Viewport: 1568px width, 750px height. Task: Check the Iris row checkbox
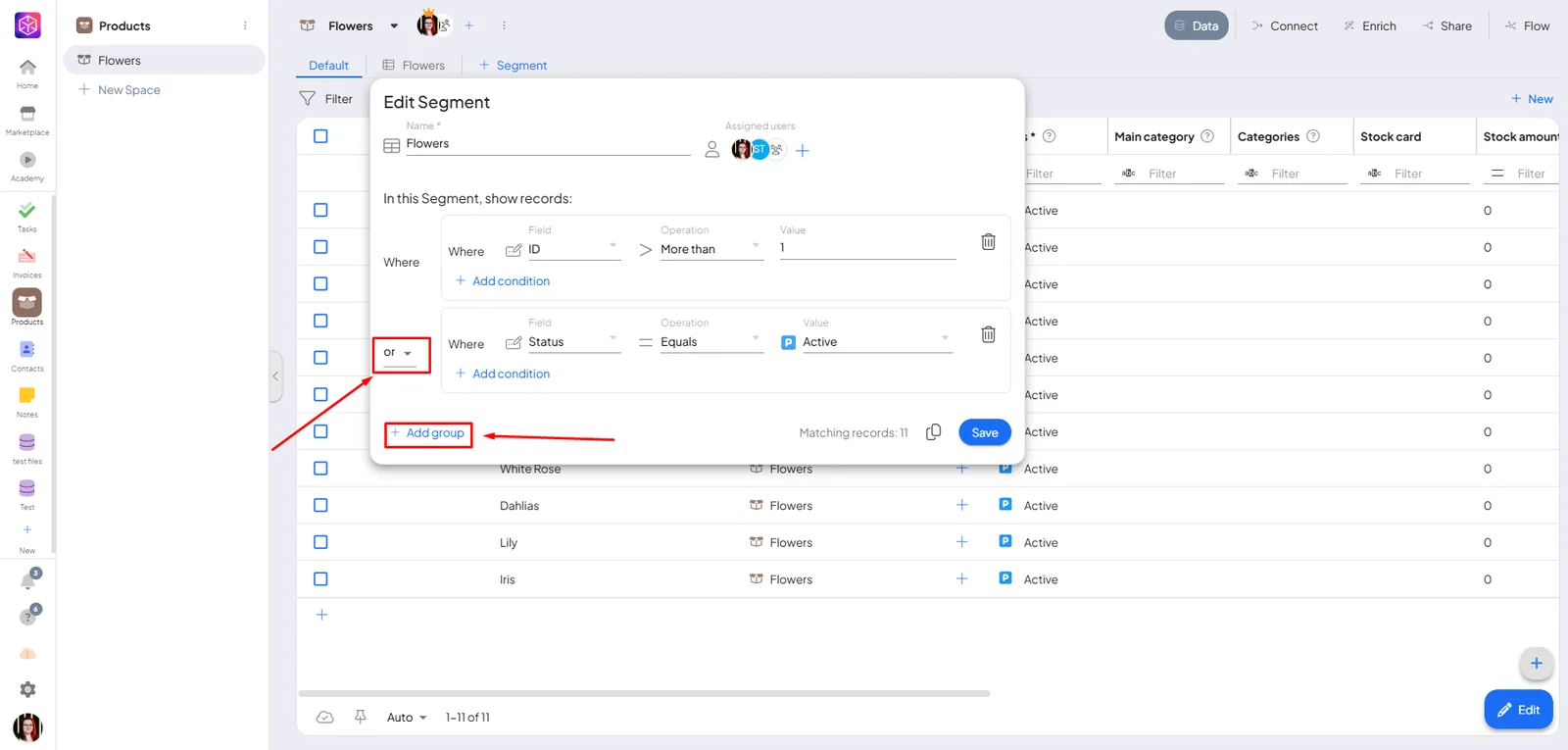coord(320,578)
